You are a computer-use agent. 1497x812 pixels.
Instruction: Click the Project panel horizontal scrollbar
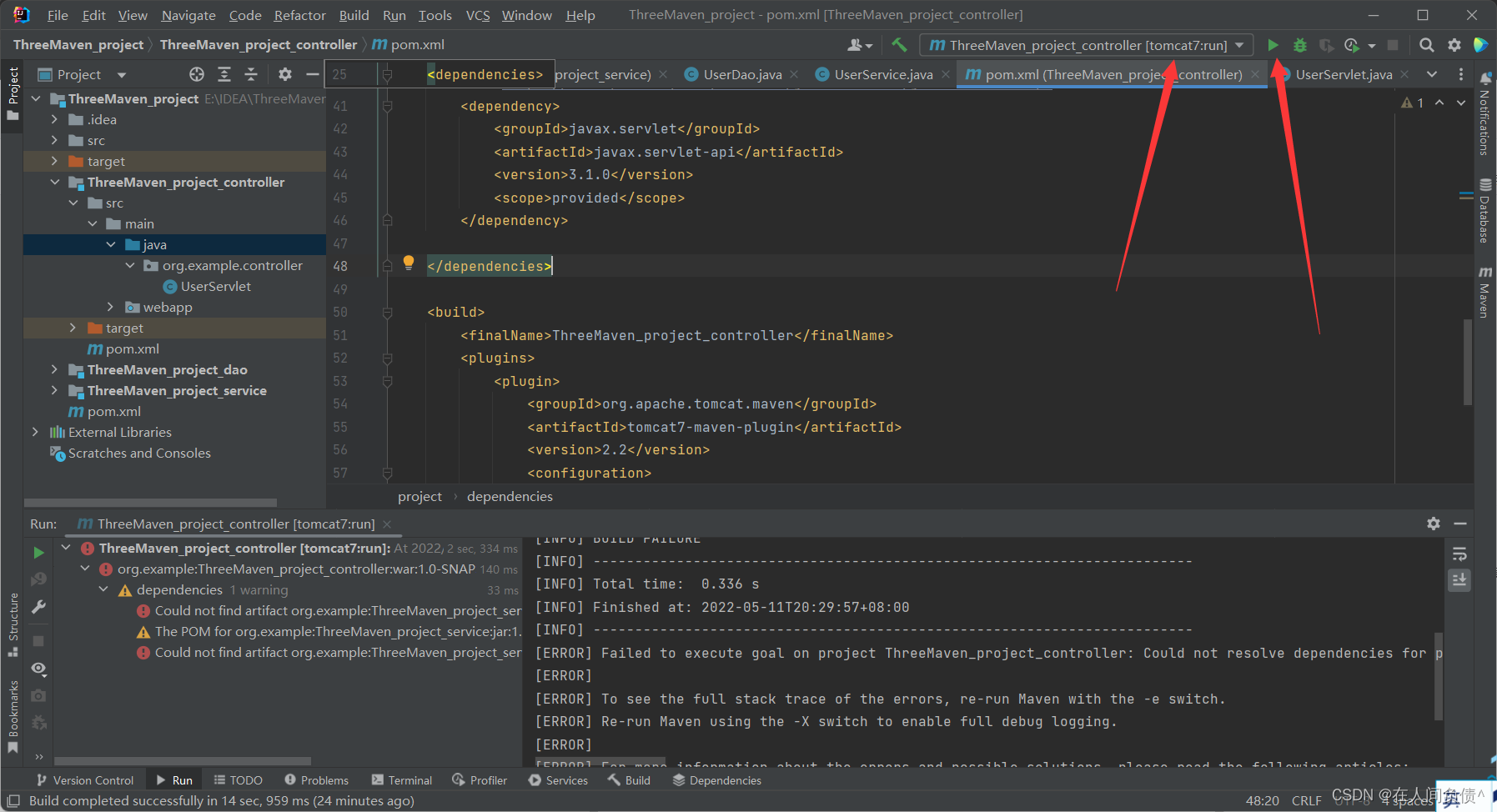pos(150,503)
